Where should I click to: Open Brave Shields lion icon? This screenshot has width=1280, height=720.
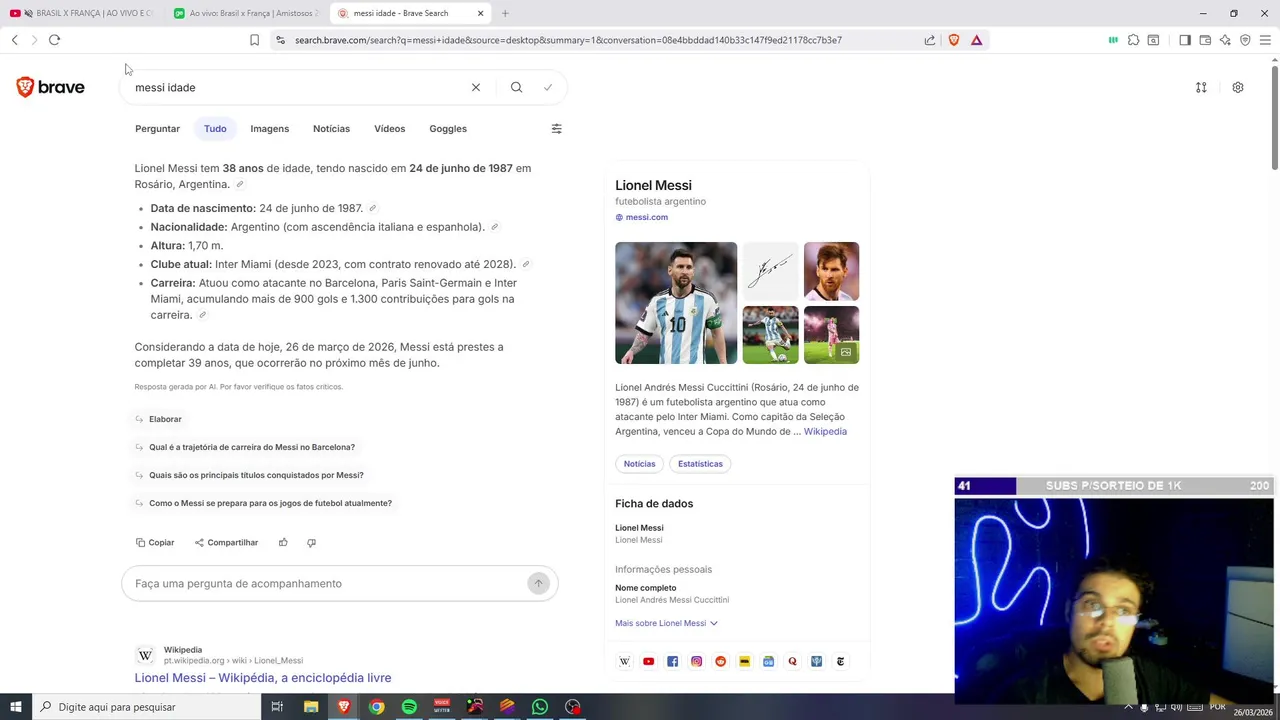point(953,40)
